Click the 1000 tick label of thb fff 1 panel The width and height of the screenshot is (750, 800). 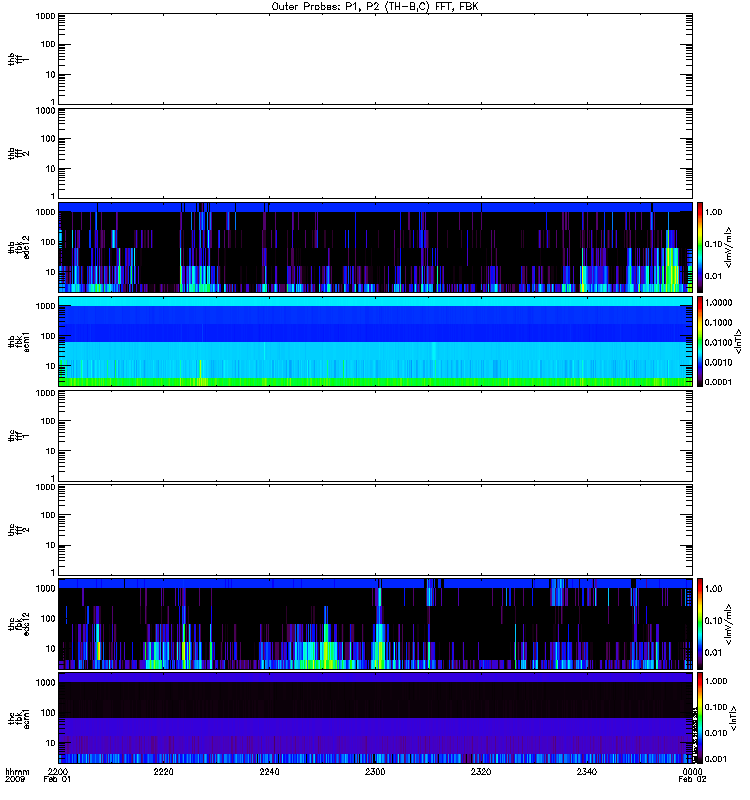(x=45, y=16)
